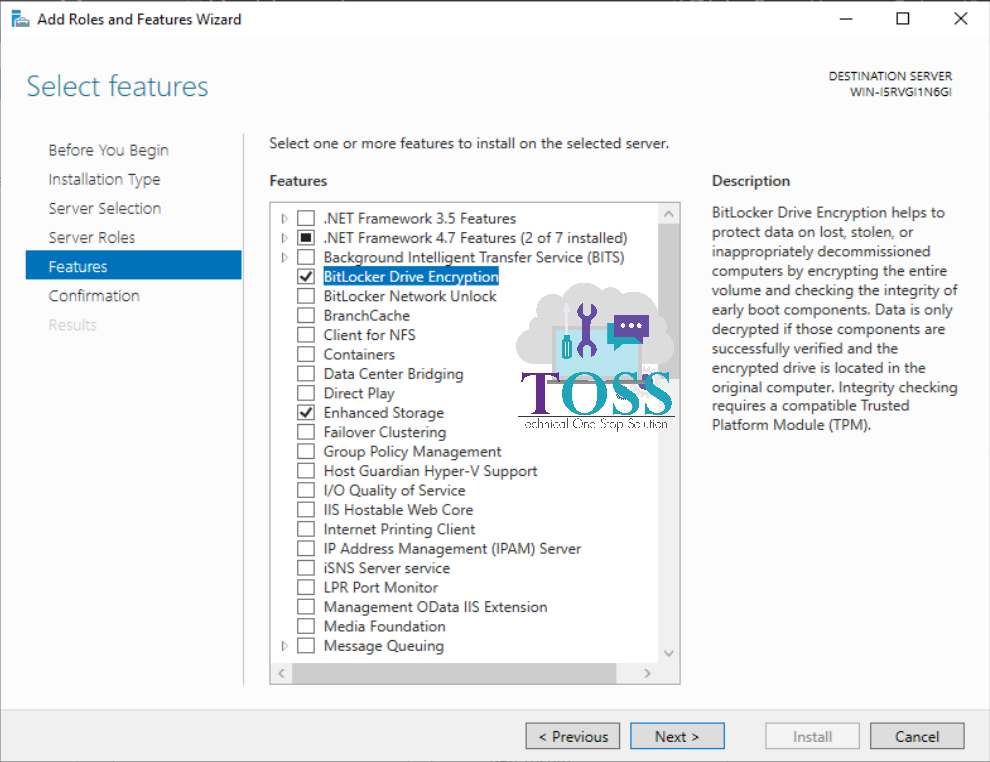Click the Next button
This screenshot has width=990, height=762.
click(x=677, y=735)
